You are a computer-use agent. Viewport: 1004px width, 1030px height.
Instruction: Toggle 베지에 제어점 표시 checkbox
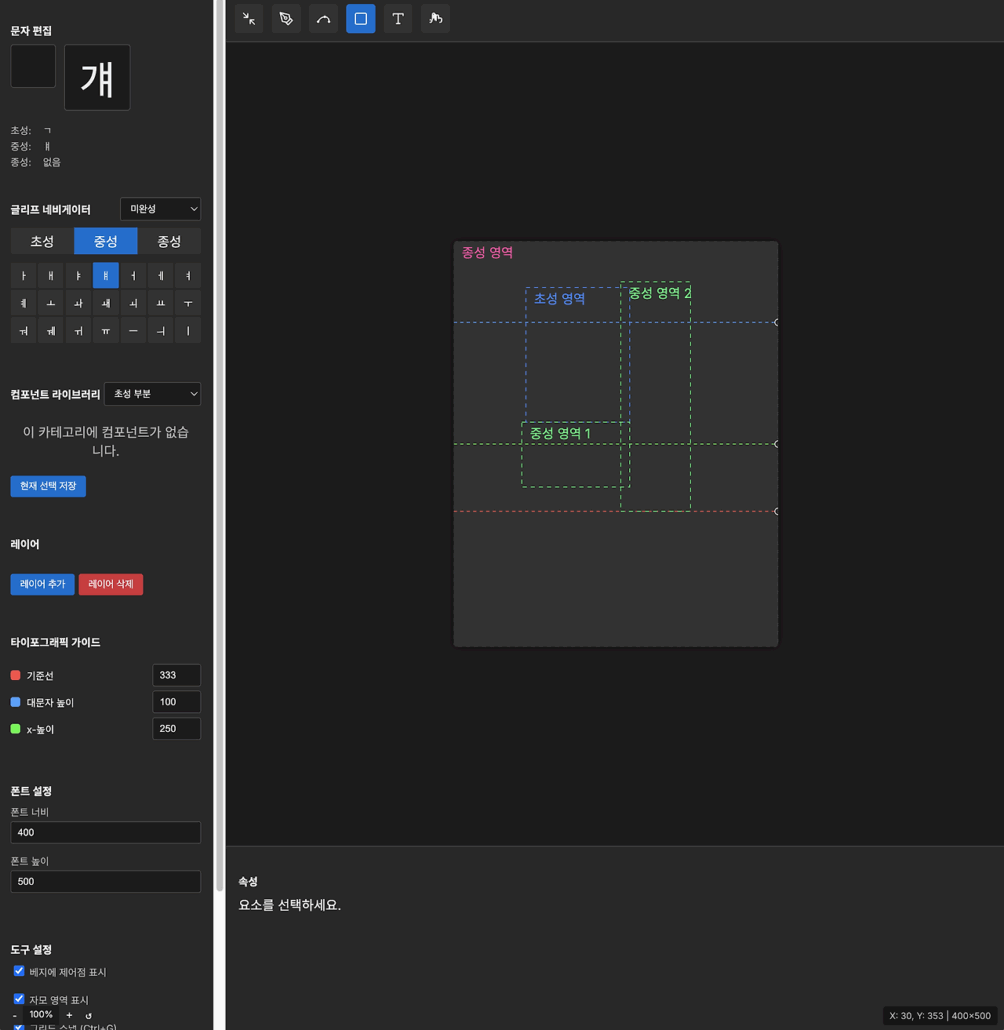[19, 971]
